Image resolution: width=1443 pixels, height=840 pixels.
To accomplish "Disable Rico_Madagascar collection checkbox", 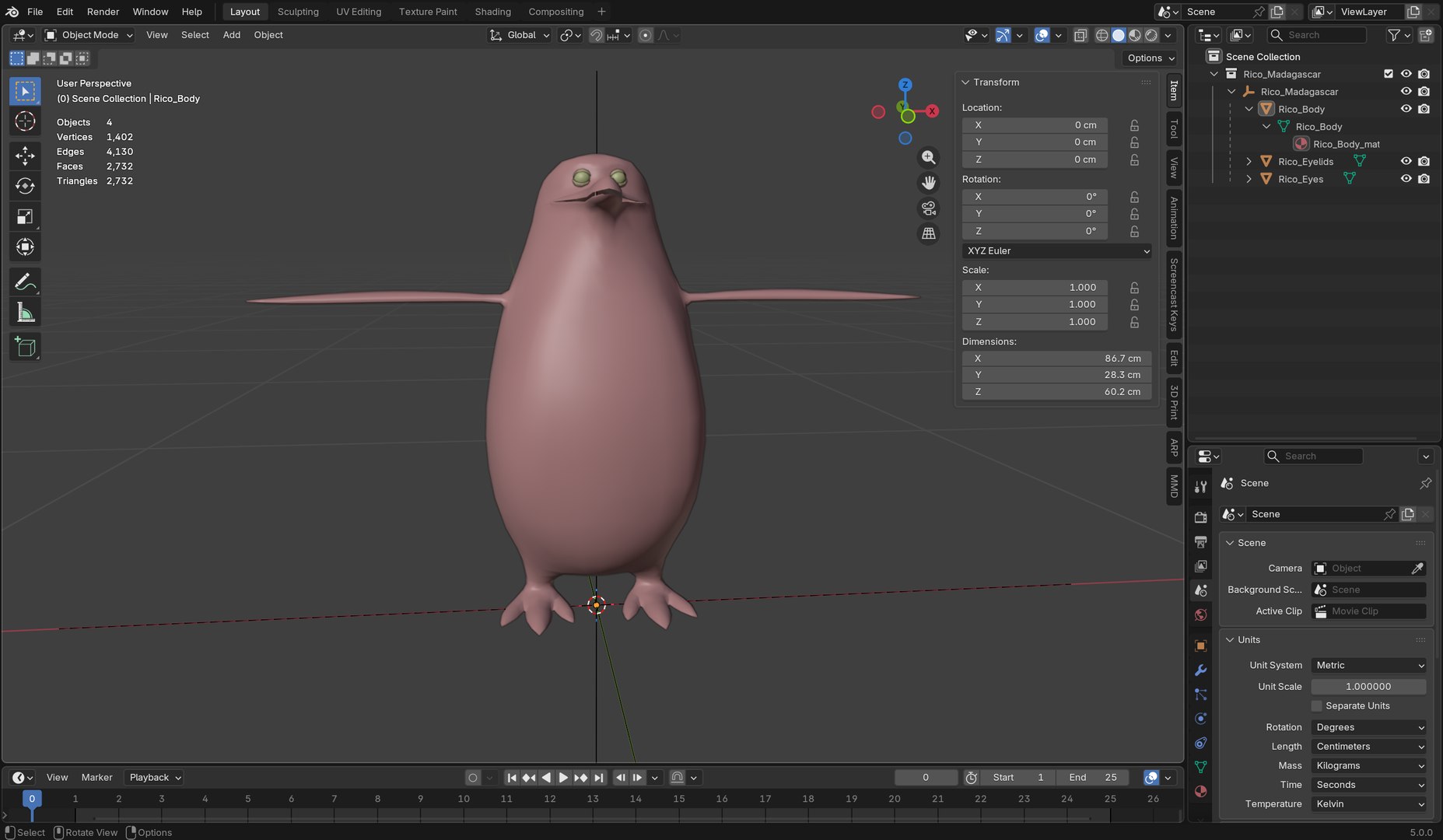I will 1389,74.
